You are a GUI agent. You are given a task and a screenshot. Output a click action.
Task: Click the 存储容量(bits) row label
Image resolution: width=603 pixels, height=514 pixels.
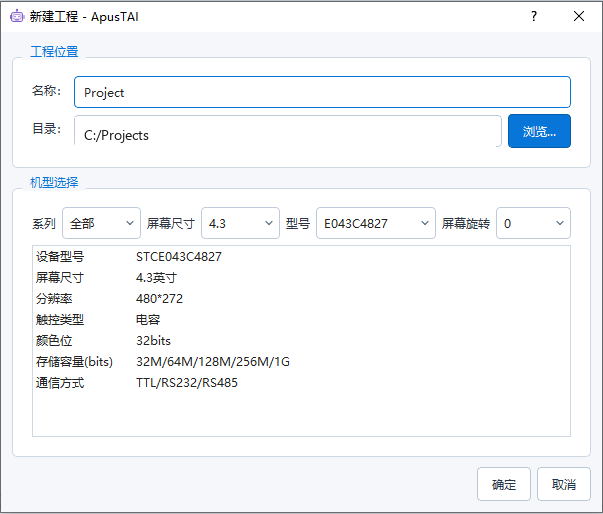[x=74, y=362]
